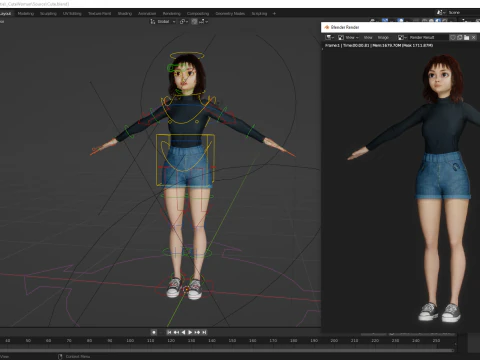The width and height of the screenshot is (480, 360).
Task: Jump to the next keyframe
Action: pos(197,332)
